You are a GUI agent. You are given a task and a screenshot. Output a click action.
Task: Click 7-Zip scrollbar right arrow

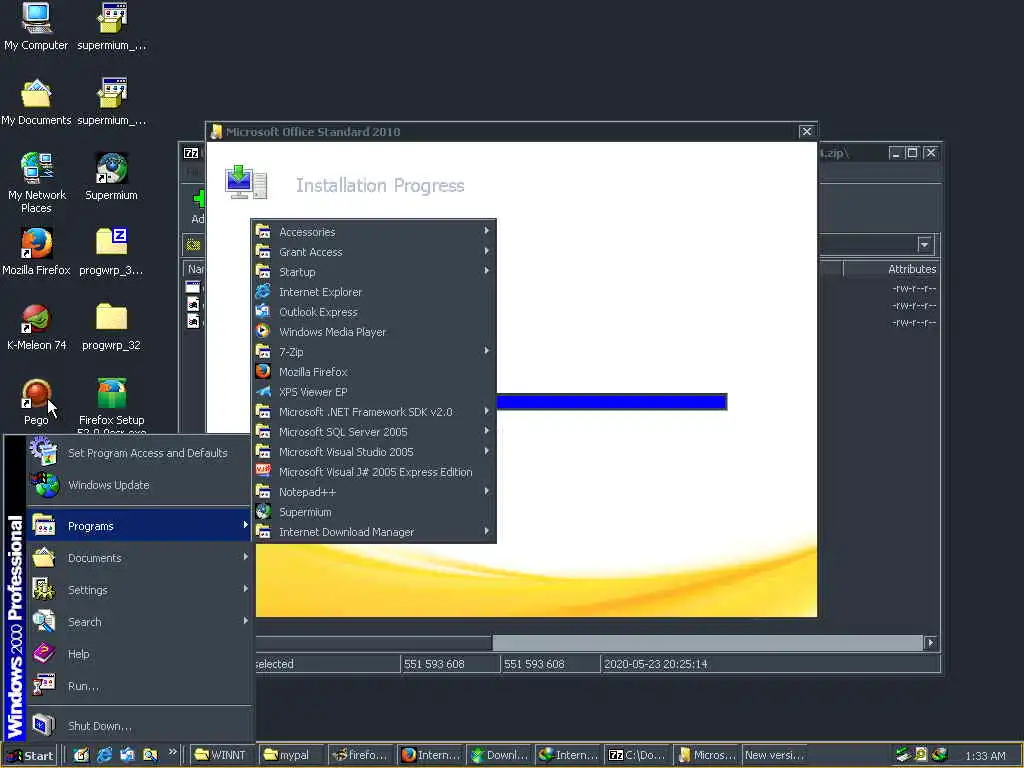coord(930,643)
